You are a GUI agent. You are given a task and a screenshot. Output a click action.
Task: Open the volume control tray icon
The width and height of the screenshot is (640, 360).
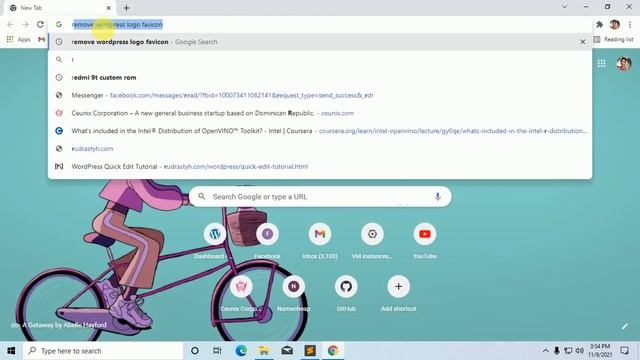[x=580, y=351]
